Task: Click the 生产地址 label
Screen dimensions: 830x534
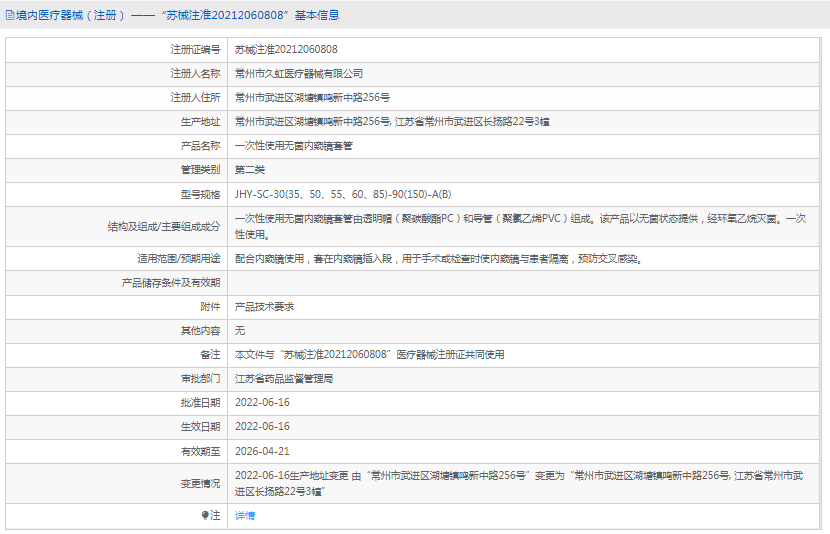Action: (x=200, y=122)
